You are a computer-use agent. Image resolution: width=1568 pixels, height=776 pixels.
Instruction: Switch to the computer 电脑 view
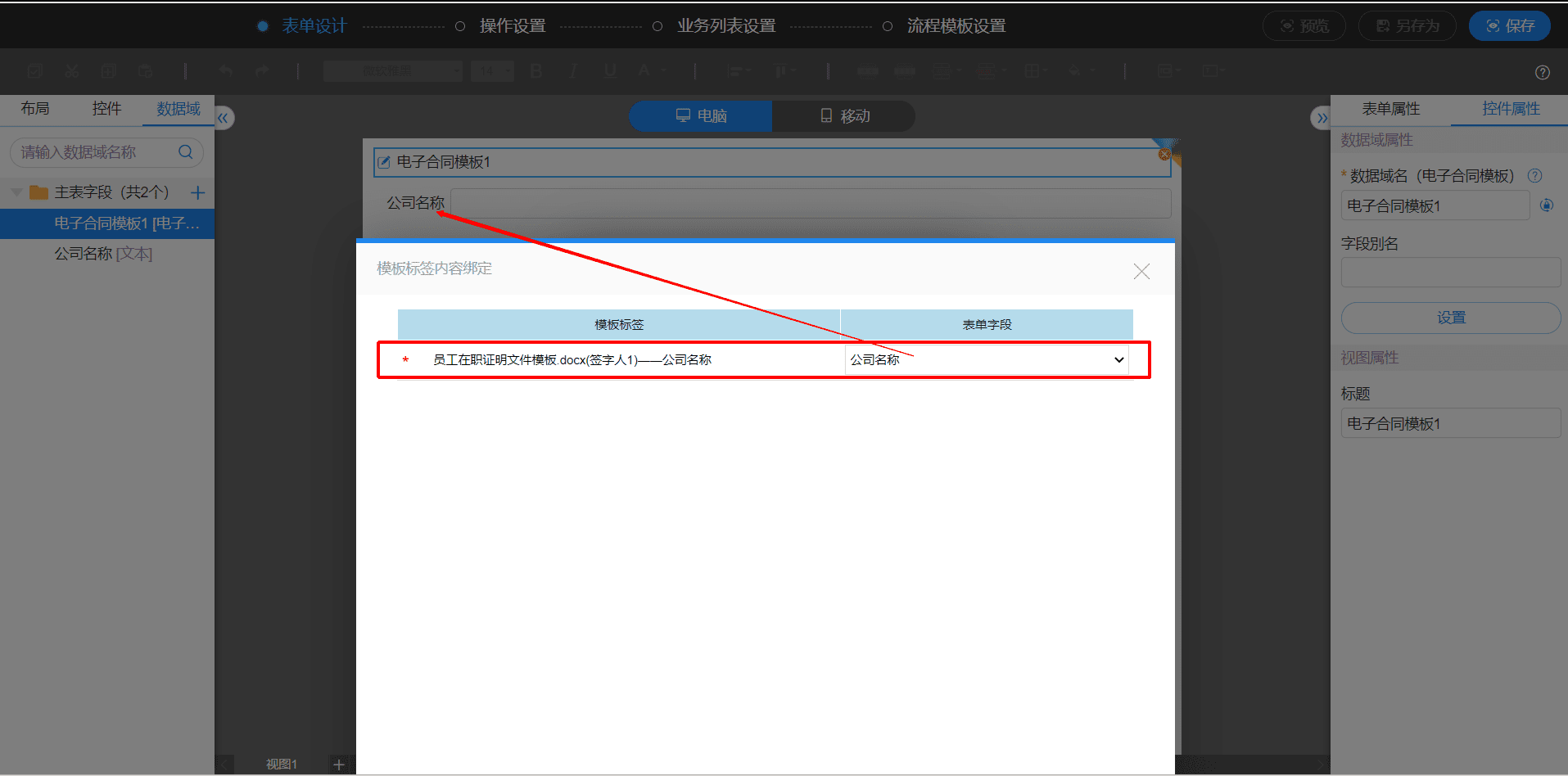[701, 116]
